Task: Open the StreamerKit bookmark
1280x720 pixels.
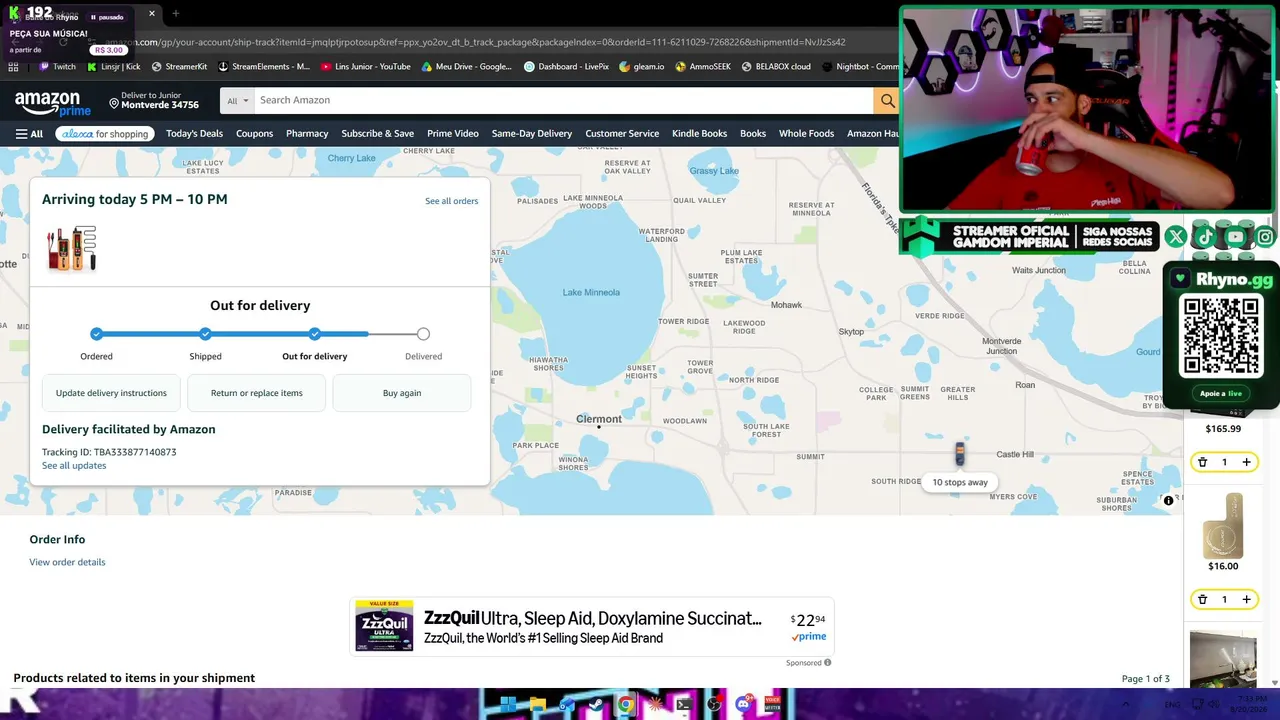Action: (179, 67)
